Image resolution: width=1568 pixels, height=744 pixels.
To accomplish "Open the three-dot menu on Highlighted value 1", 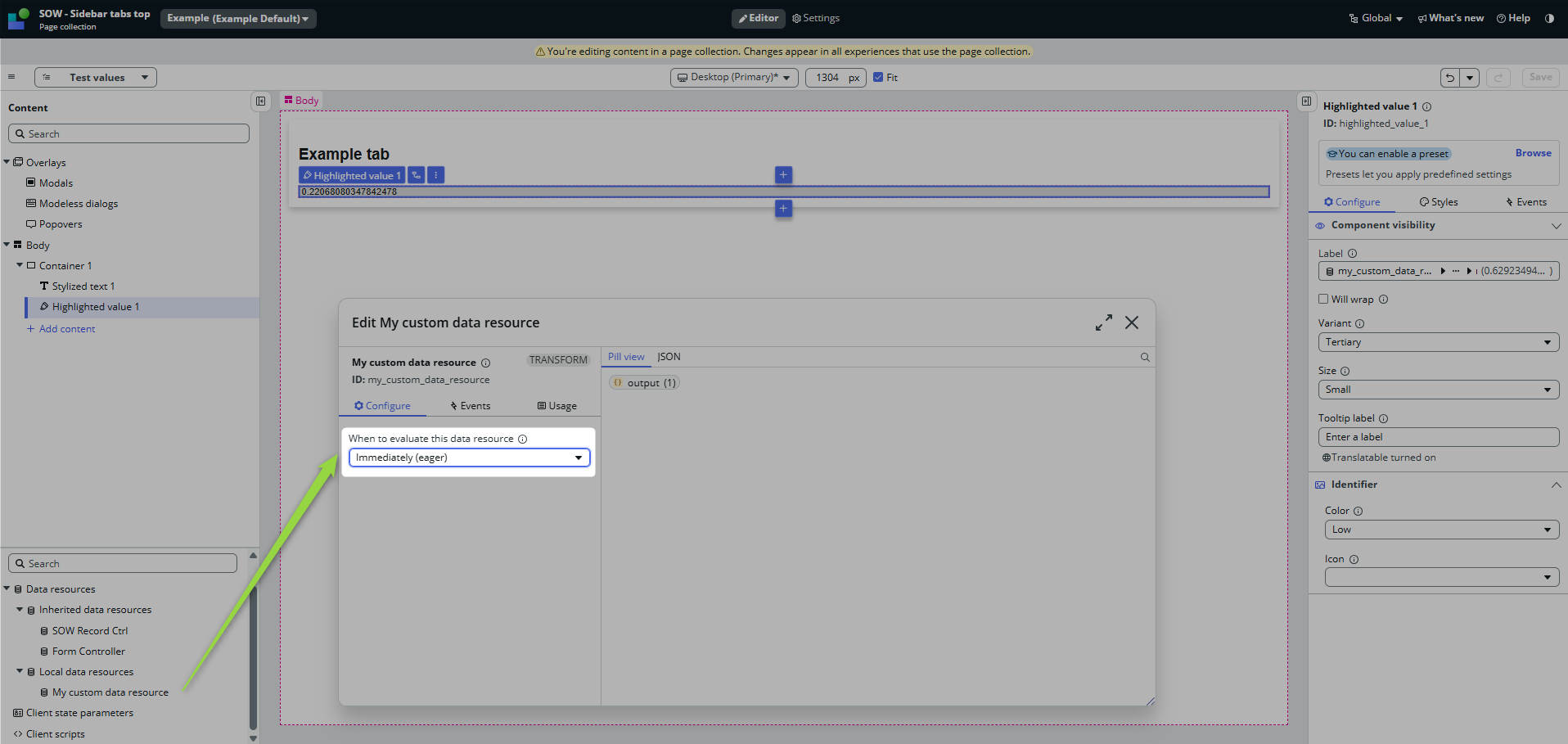I will pos(436,175).
